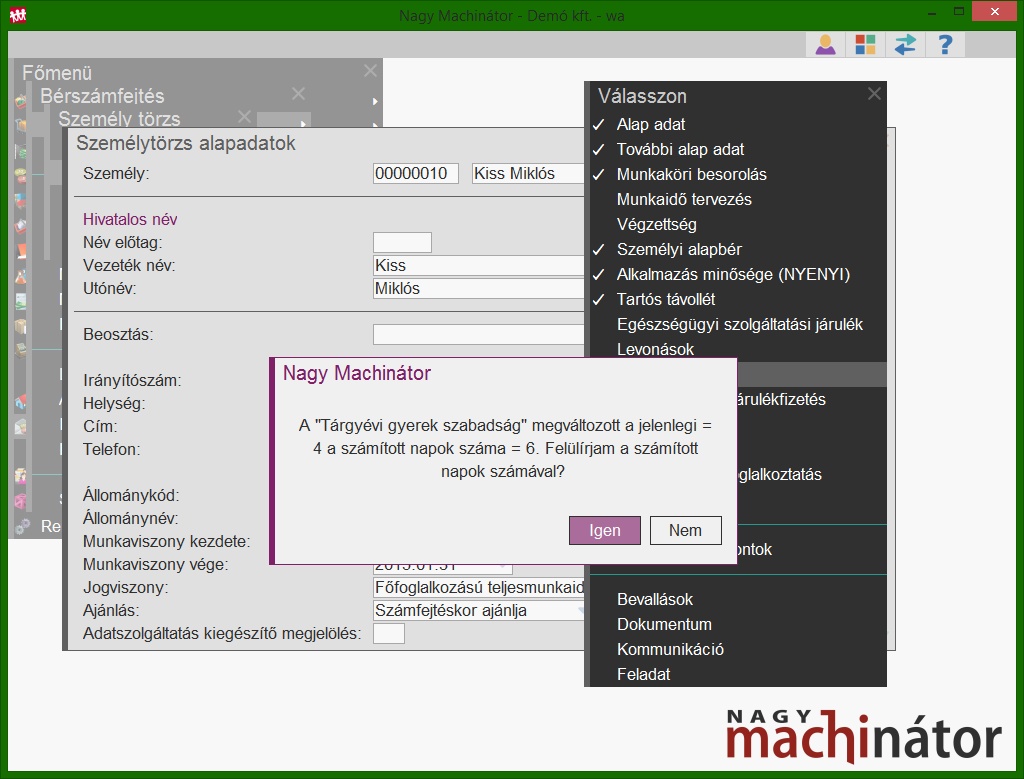Close the Bérszámfejtés submenu
The image size is (1024, 779).
298,93
